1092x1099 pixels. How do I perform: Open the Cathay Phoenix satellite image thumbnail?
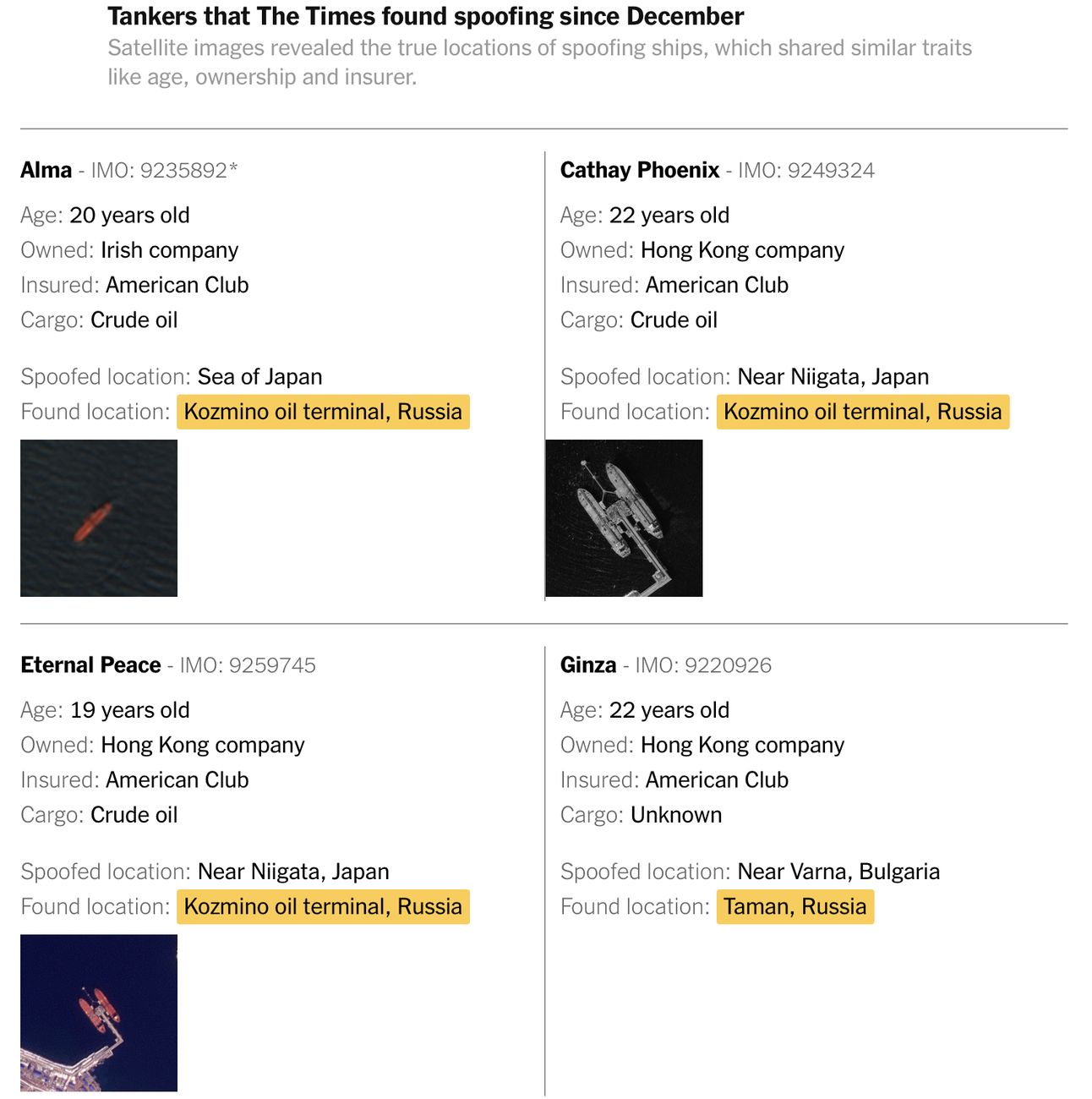click(x=624, y=518)
